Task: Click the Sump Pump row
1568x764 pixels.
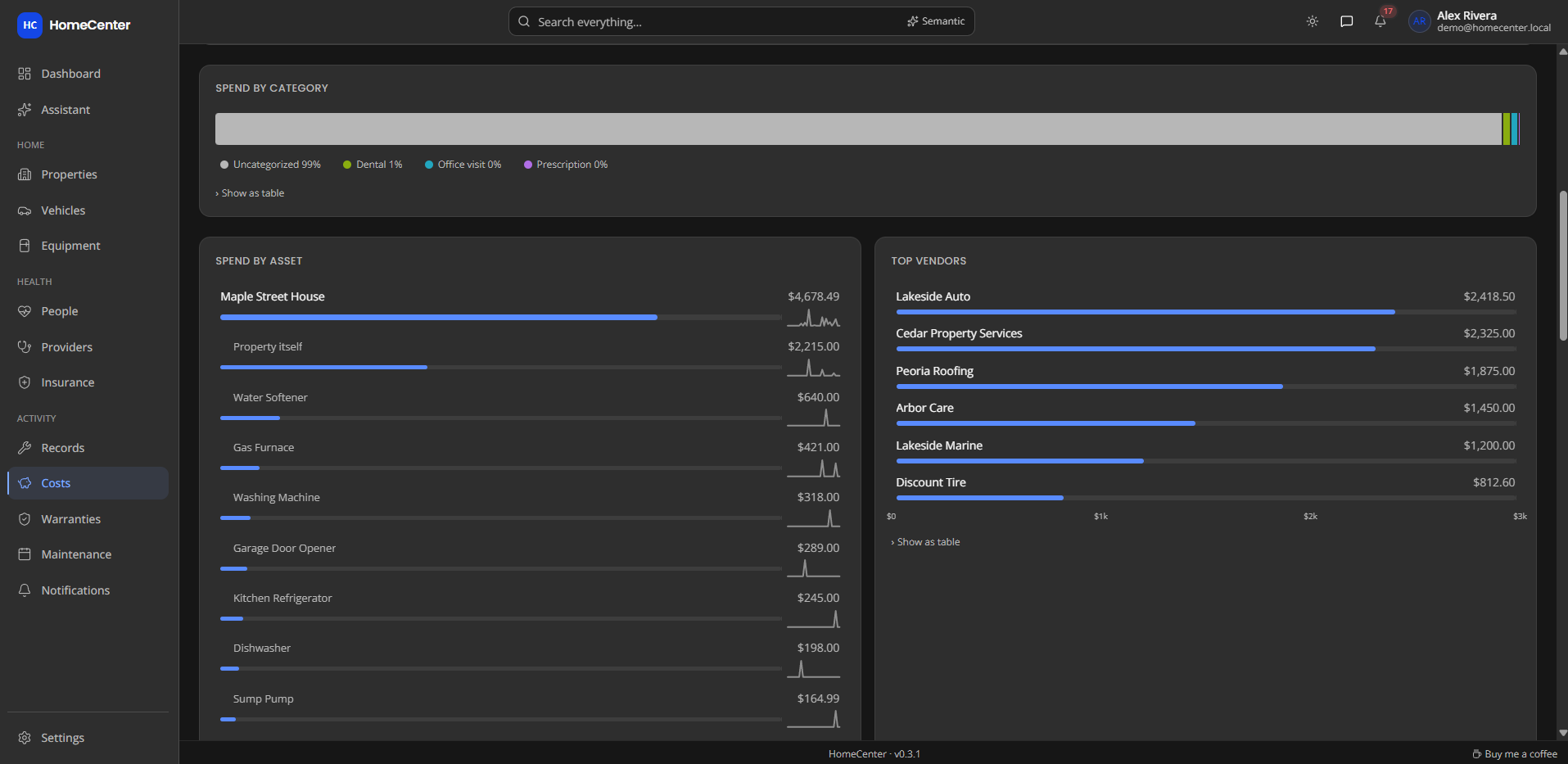Action: 530,709
